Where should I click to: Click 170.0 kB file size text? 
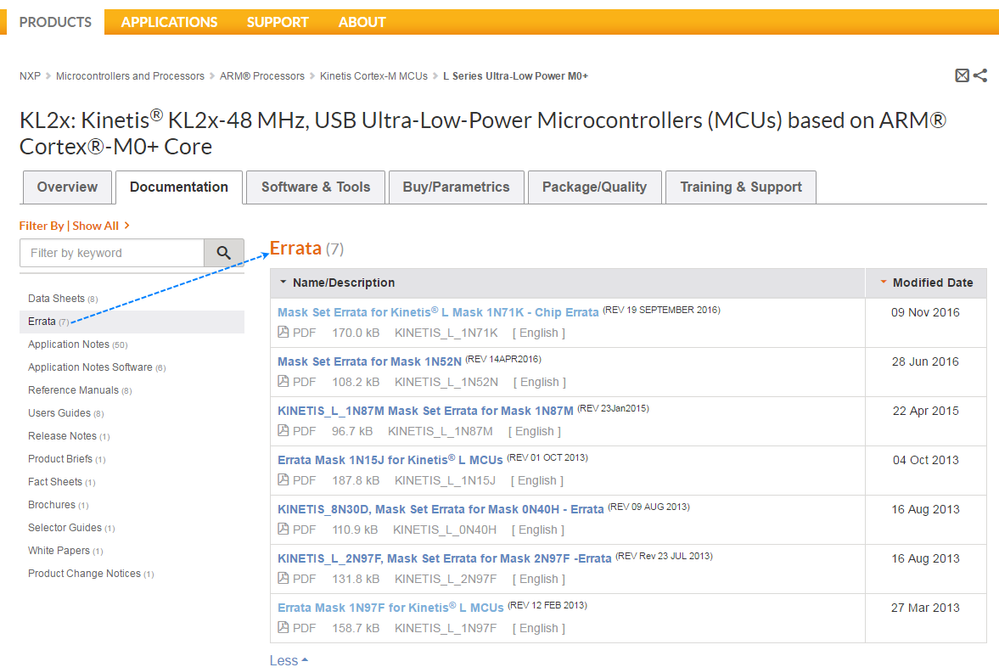pyautogui.click(x=356, y=332)
